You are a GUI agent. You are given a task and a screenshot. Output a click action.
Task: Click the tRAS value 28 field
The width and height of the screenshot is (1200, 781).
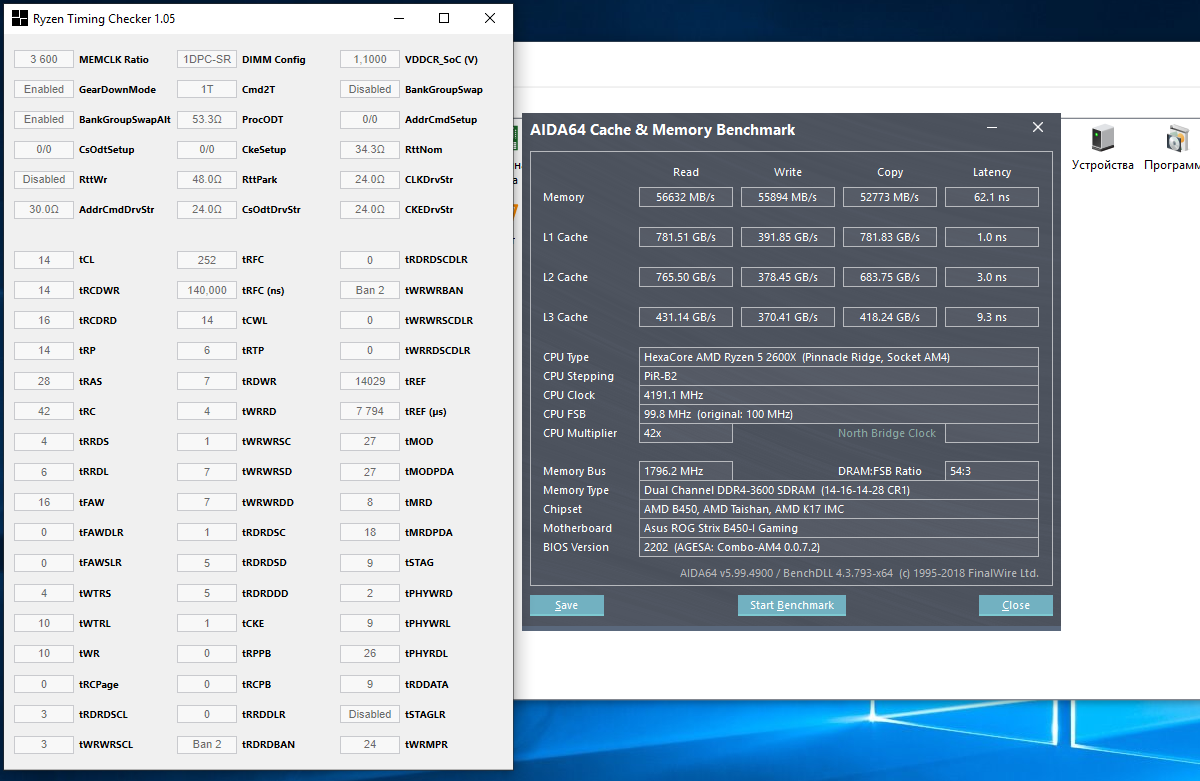[44, 381]
